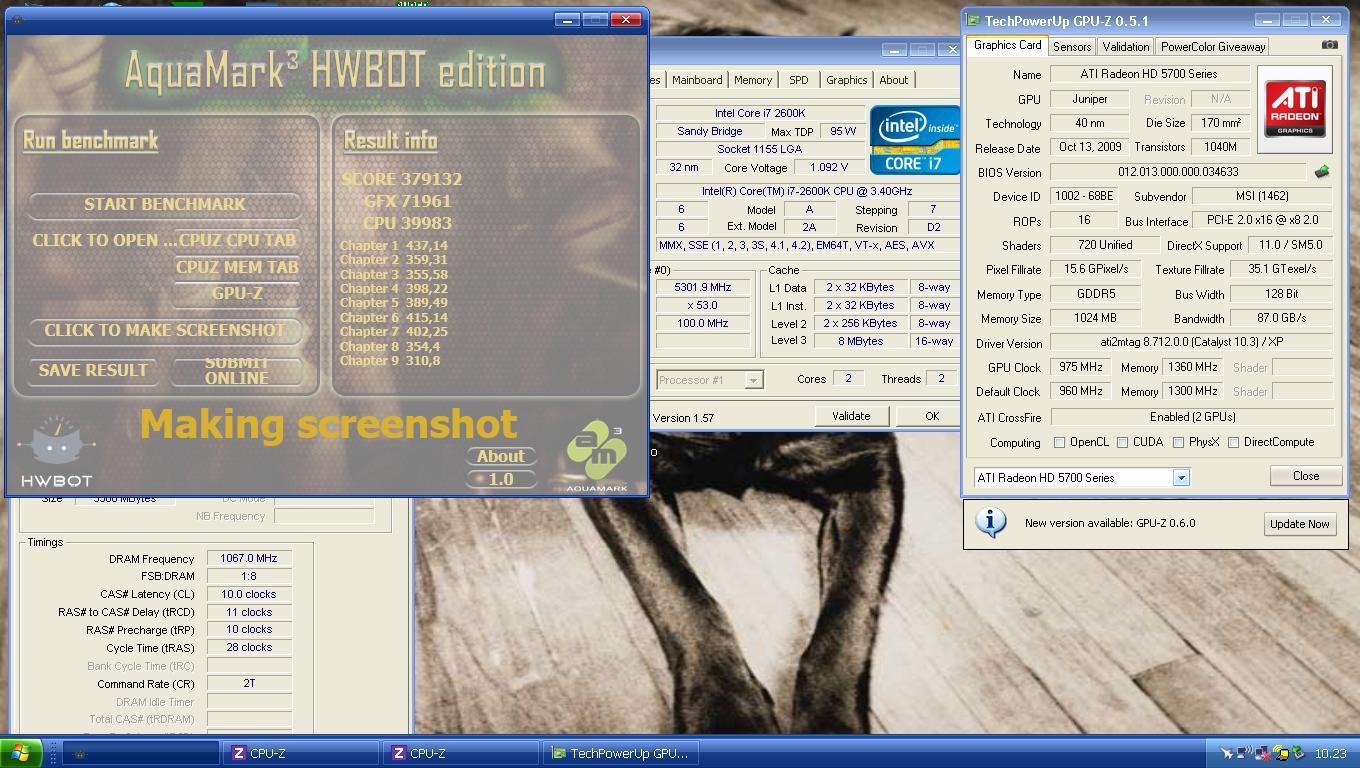1360x768 pixels.
Task: Click CLICK TO MAKE SCREENSHOT button
Action: coord(165,330)
